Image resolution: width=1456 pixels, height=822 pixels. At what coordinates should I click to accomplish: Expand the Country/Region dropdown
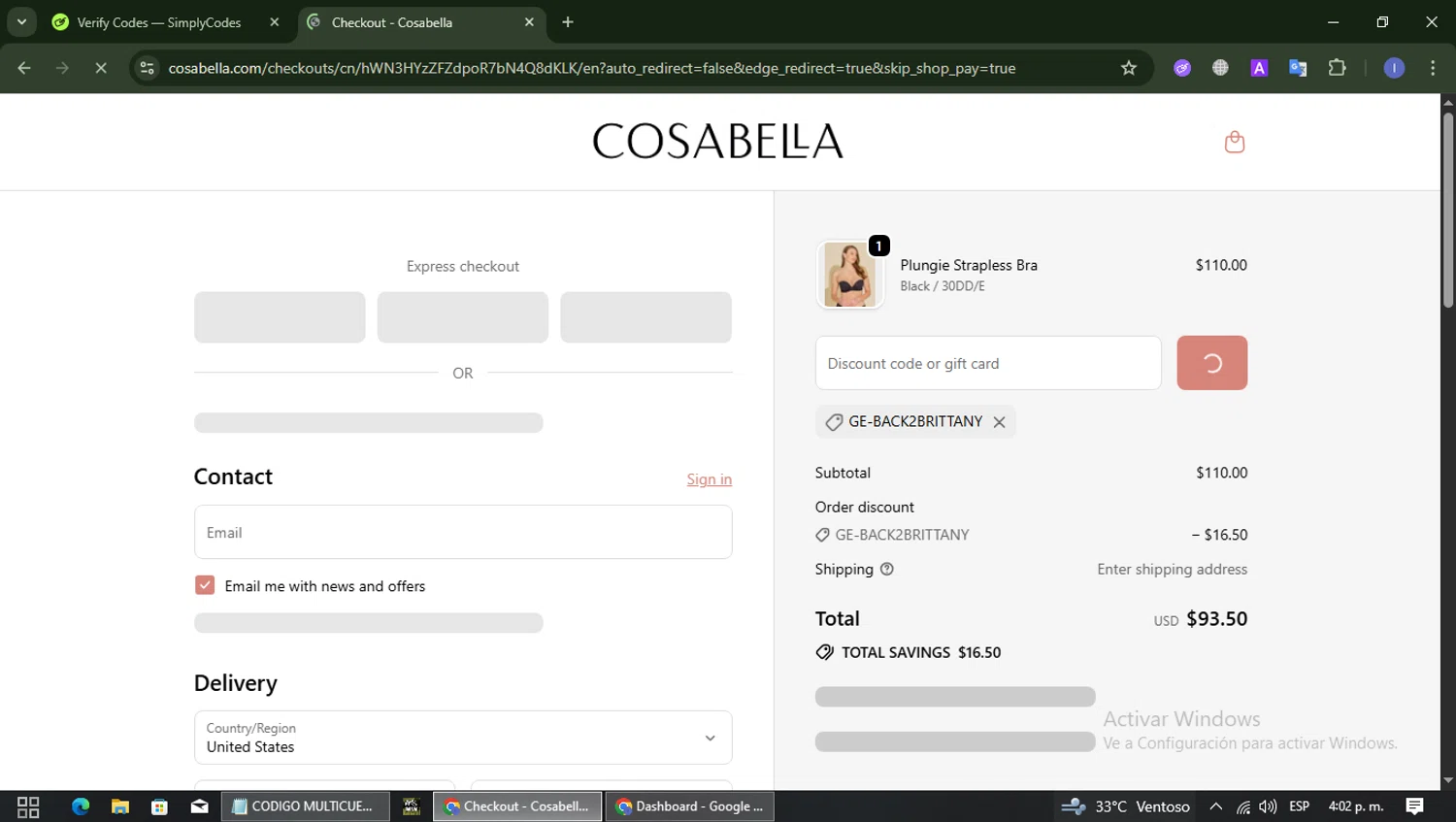click(x=463, y=738)
